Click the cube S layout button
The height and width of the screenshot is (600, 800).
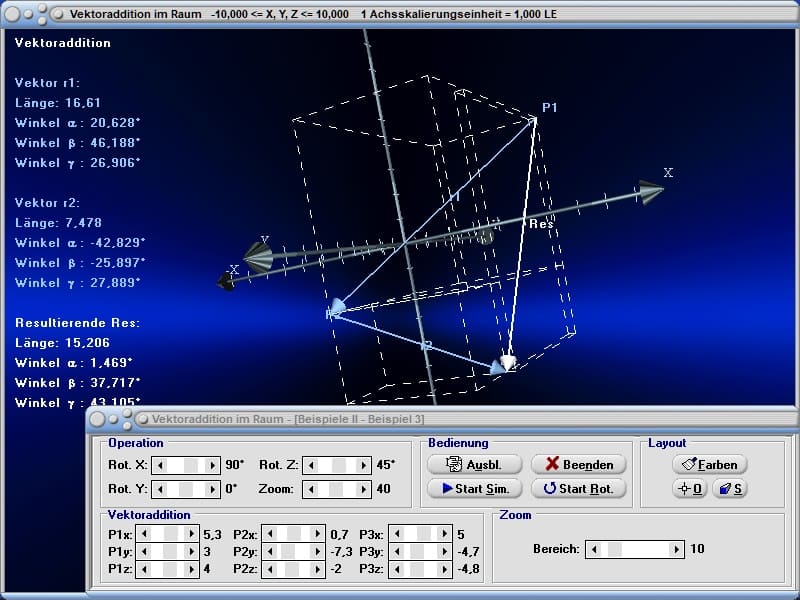pyautogui.click(x=730, y=489)
